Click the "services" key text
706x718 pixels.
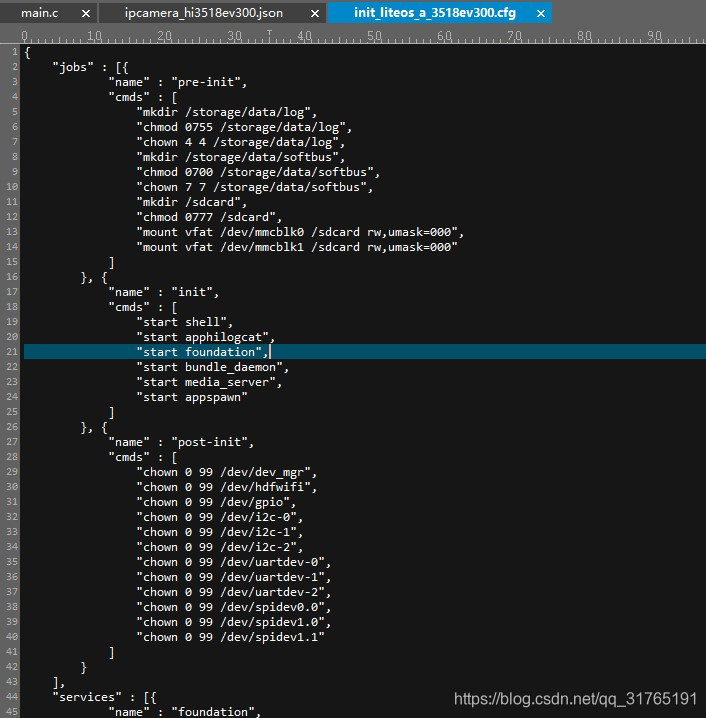tap(87, 697)
